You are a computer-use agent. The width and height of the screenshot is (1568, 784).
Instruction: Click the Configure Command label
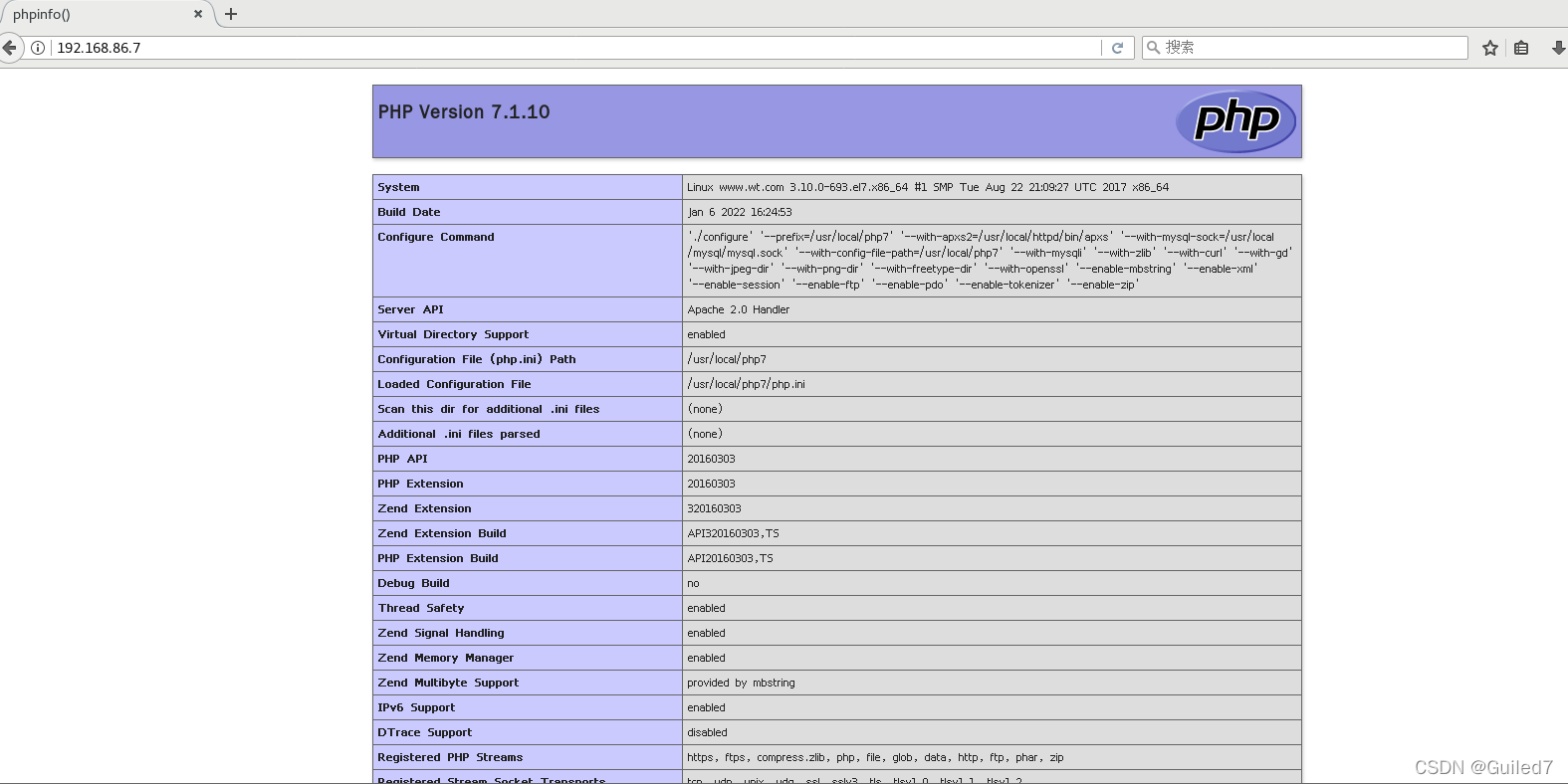(436, 237)
